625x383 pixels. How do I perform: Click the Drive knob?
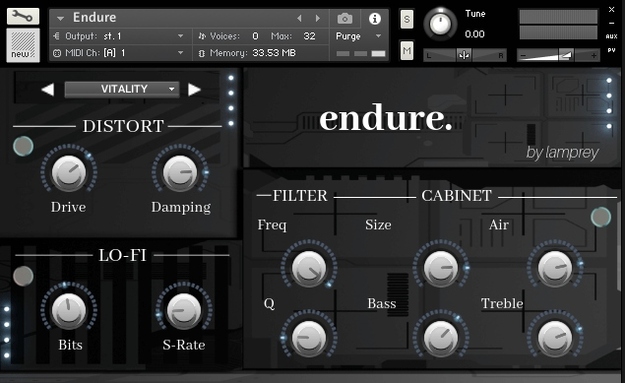click(69, 172)
